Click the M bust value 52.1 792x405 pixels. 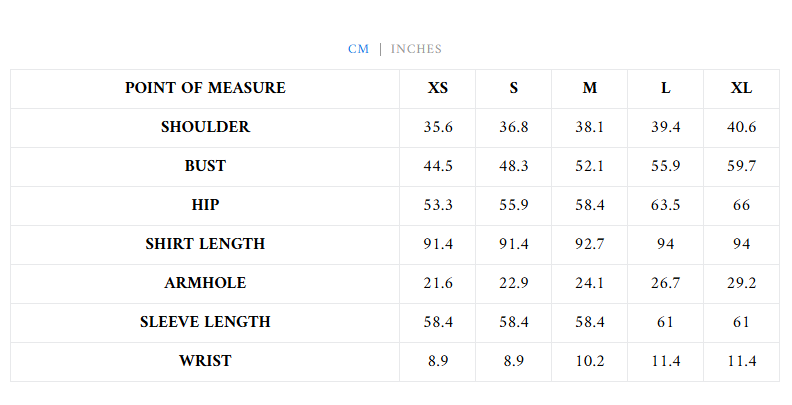click(590, 166)
